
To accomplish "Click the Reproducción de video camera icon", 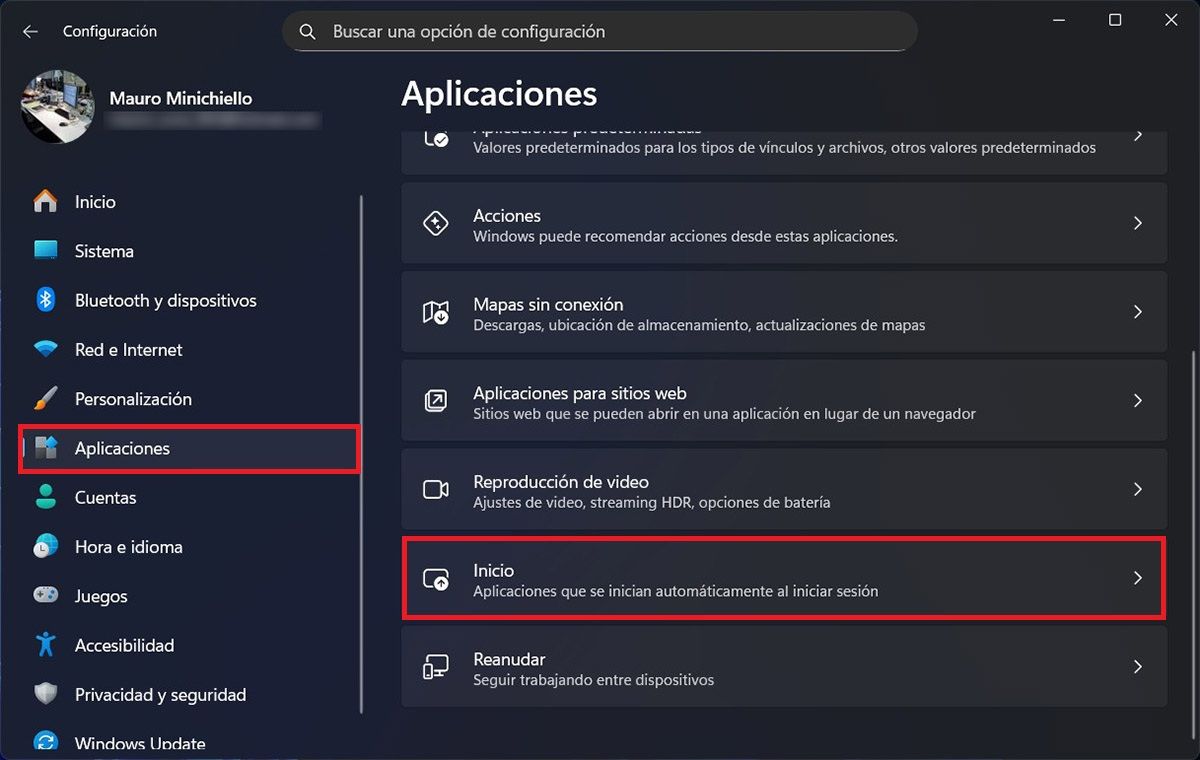I will pos(436,490).
